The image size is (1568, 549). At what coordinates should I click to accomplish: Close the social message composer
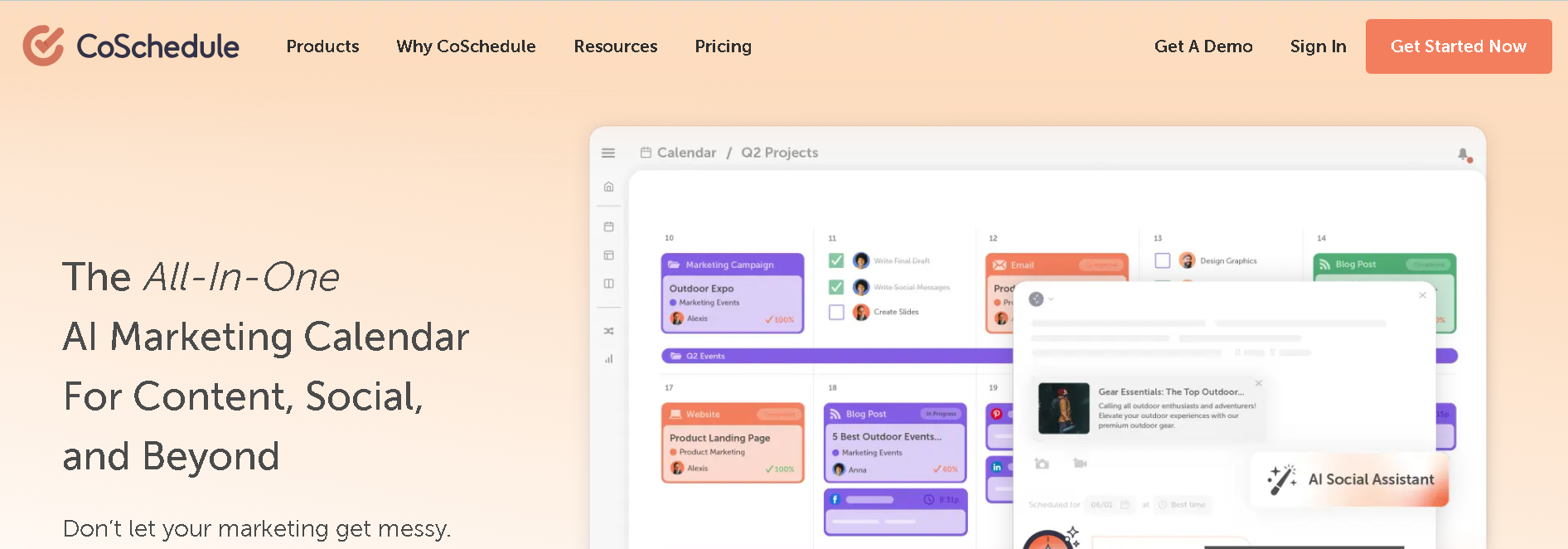pyautogui.click(x=1422, y=295)
